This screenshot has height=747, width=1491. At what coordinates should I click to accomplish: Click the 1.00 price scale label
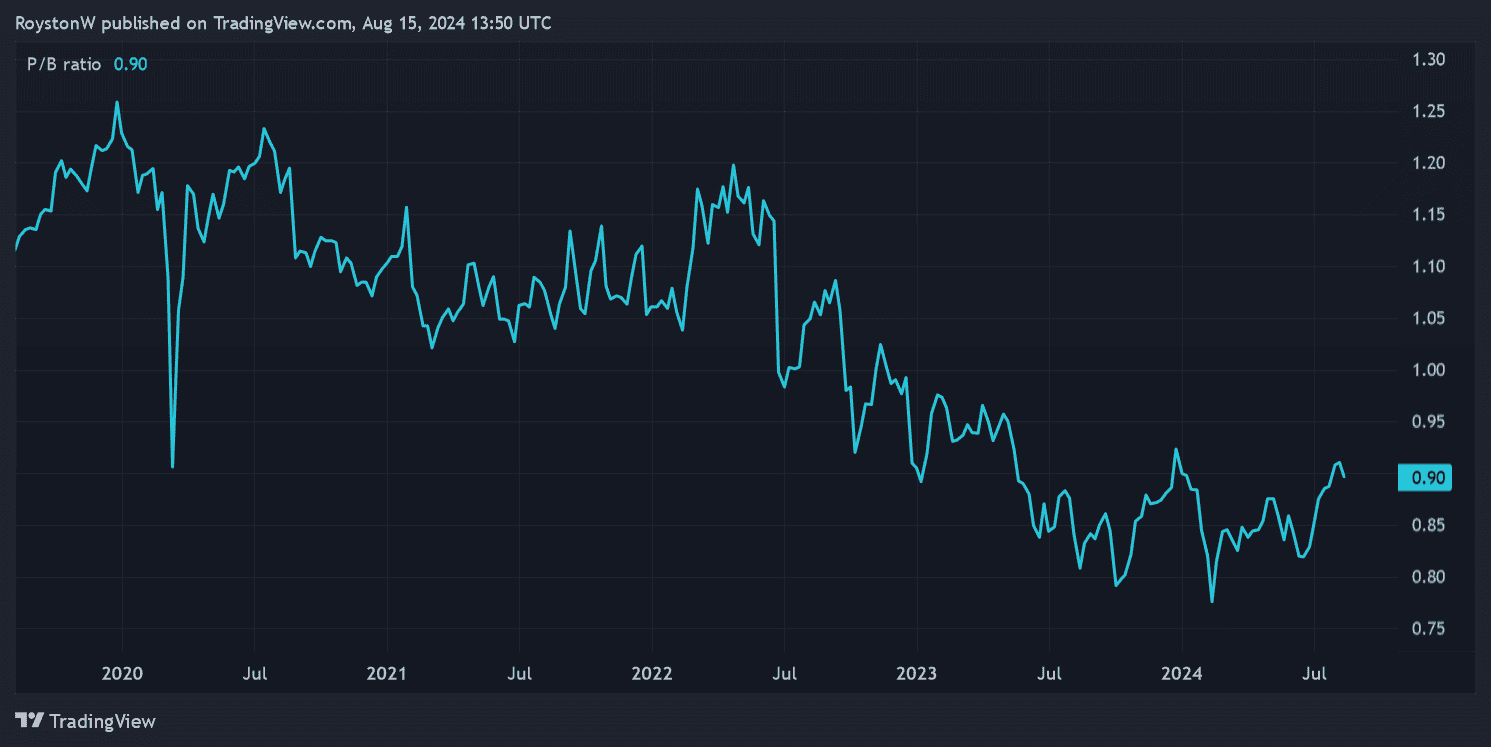click(1429, 370)
